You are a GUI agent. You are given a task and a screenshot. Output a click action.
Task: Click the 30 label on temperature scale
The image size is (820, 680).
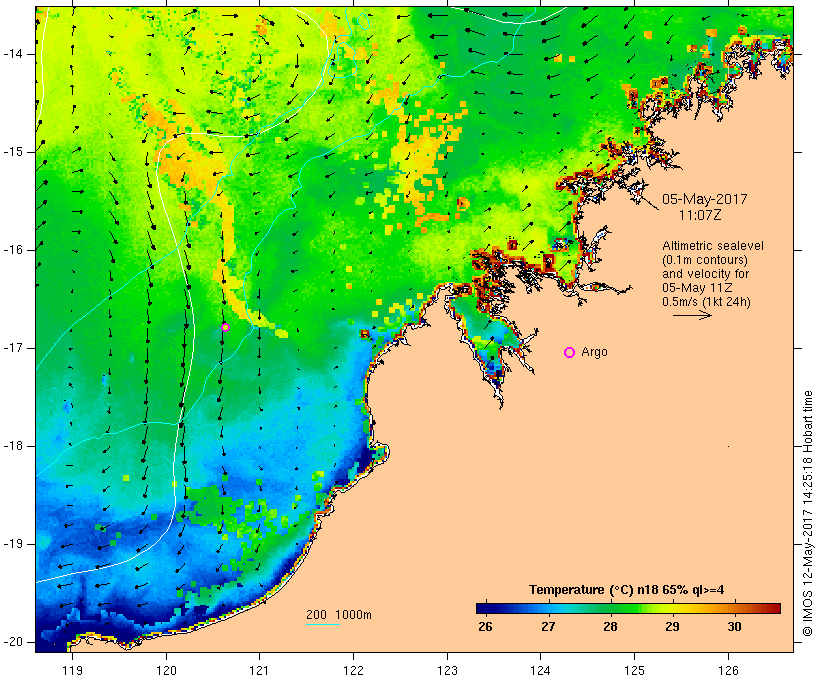click(734, 626)
